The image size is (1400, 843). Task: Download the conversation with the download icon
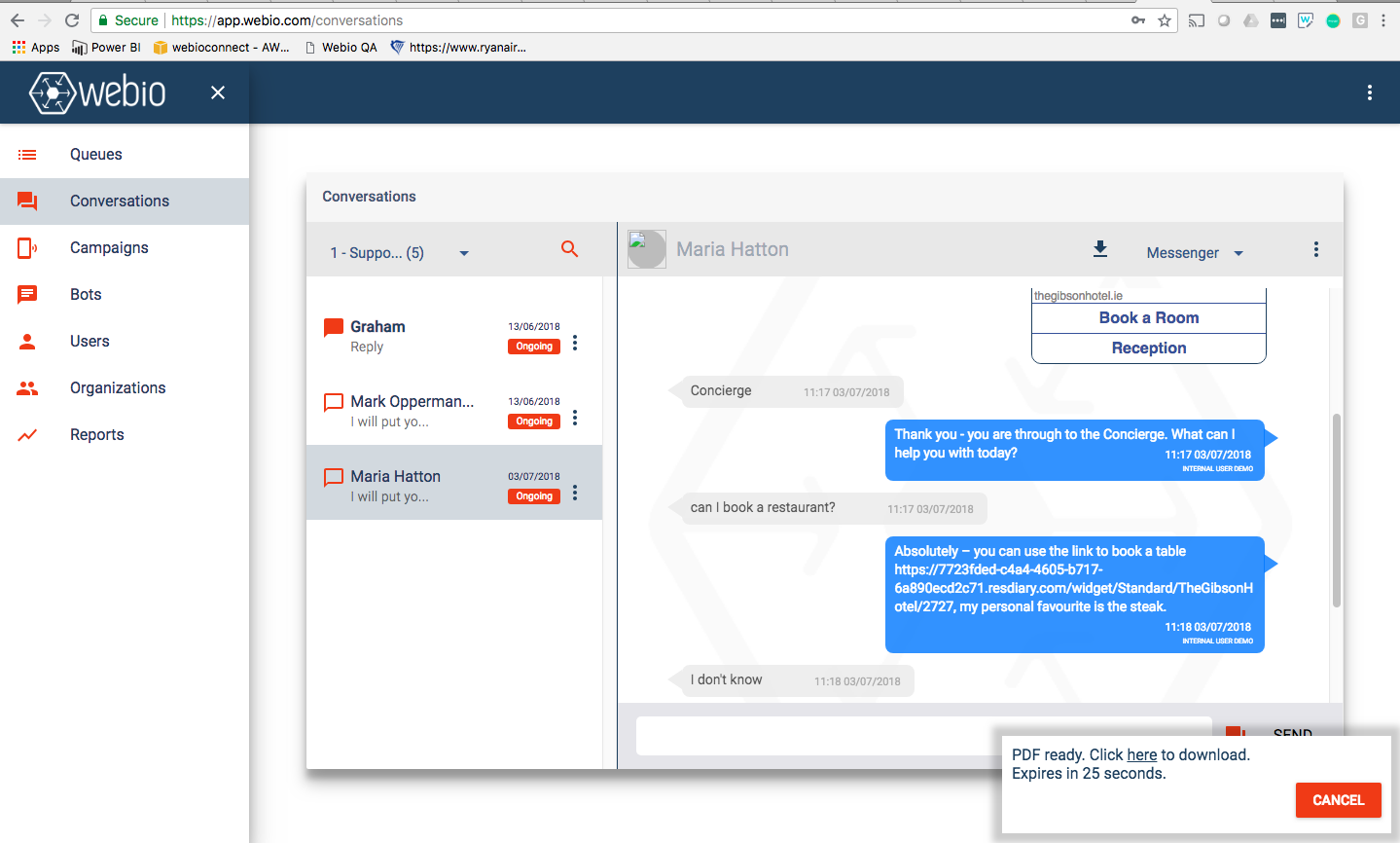tap(1100, 249)
